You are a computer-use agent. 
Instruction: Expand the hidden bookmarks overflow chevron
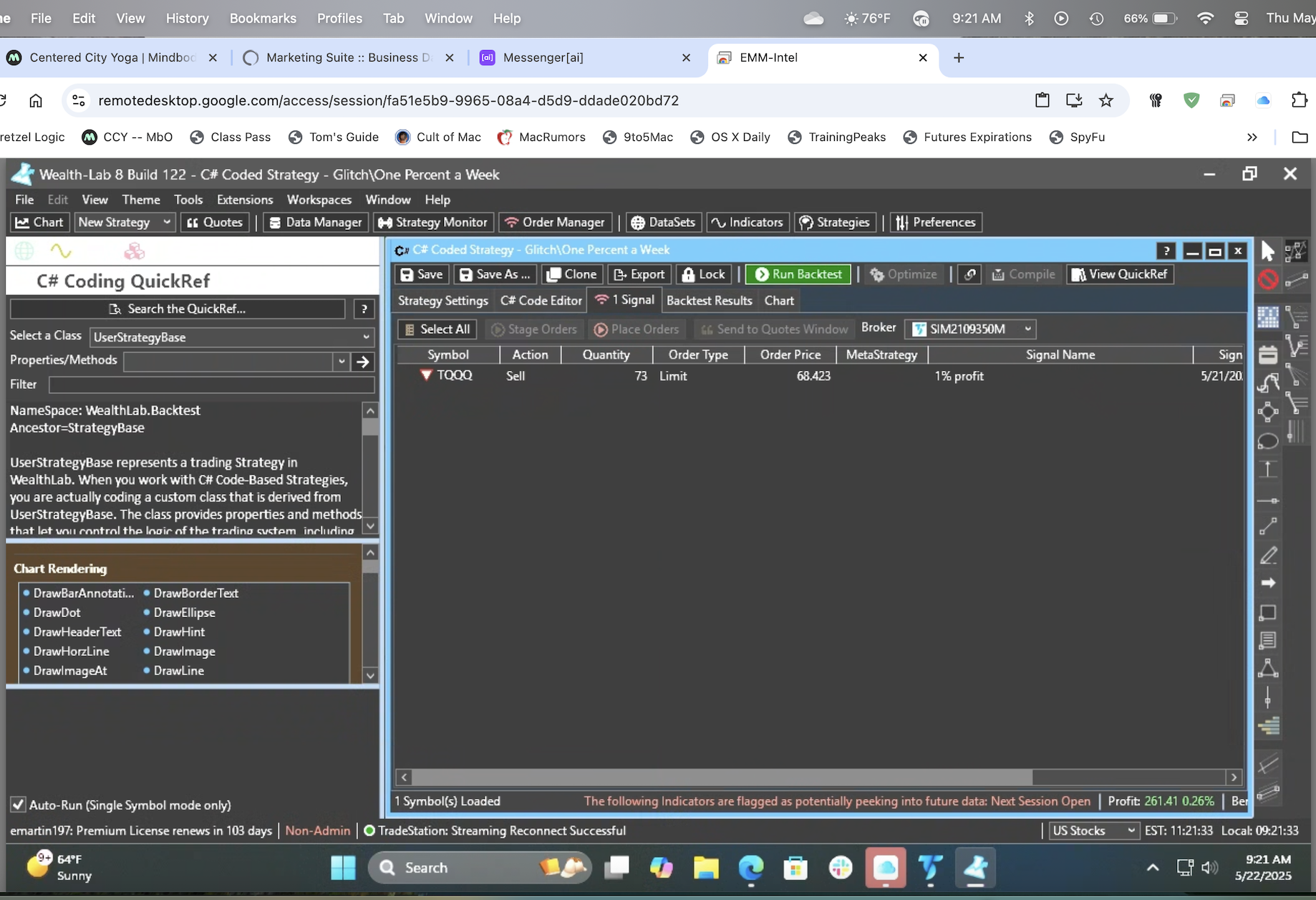coord(1252,137)
